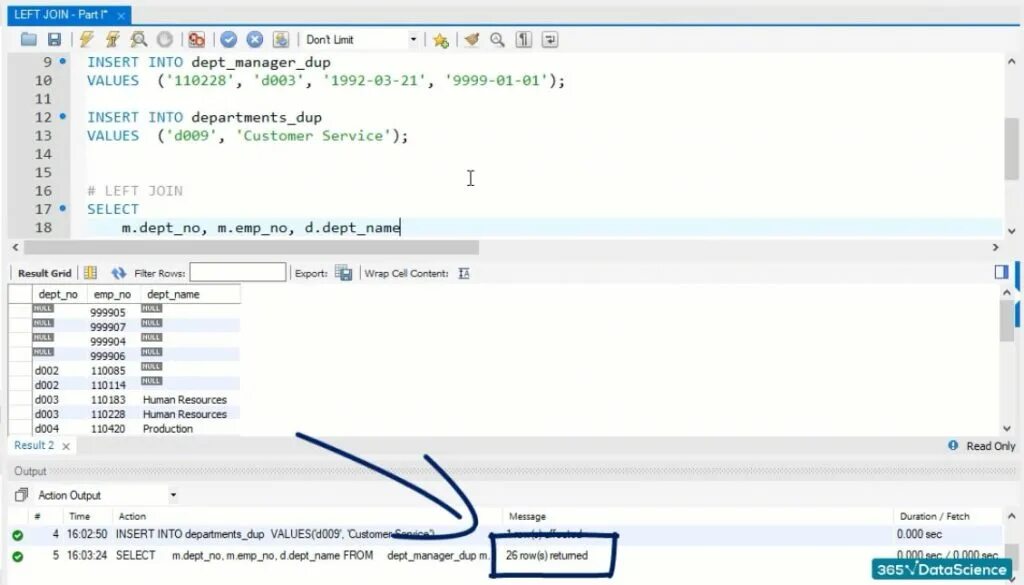Execute statement under cursor lightning icon
Viewport: 1024px width, 585px height.
click(112, 40)
